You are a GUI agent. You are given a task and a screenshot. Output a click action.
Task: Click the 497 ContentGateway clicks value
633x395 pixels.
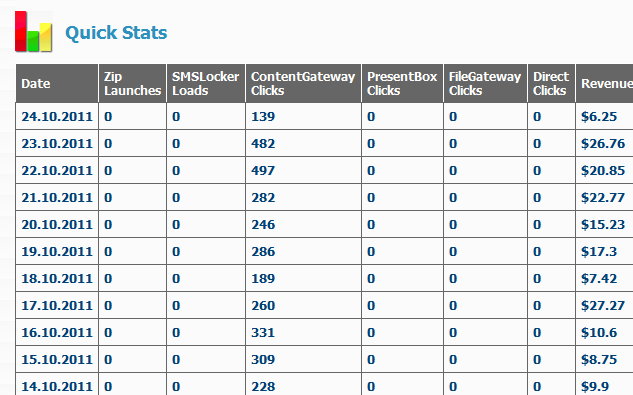263,170
